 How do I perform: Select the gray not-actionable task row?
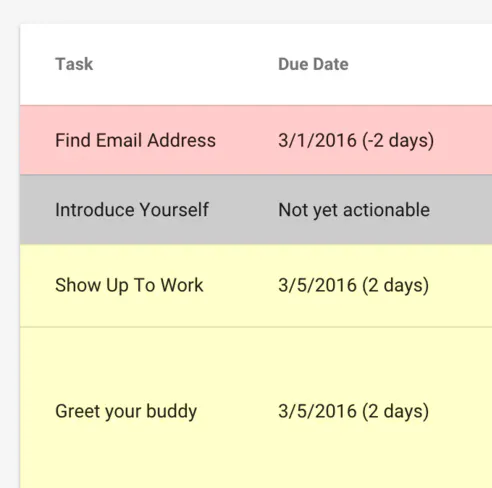click(256, 210)
